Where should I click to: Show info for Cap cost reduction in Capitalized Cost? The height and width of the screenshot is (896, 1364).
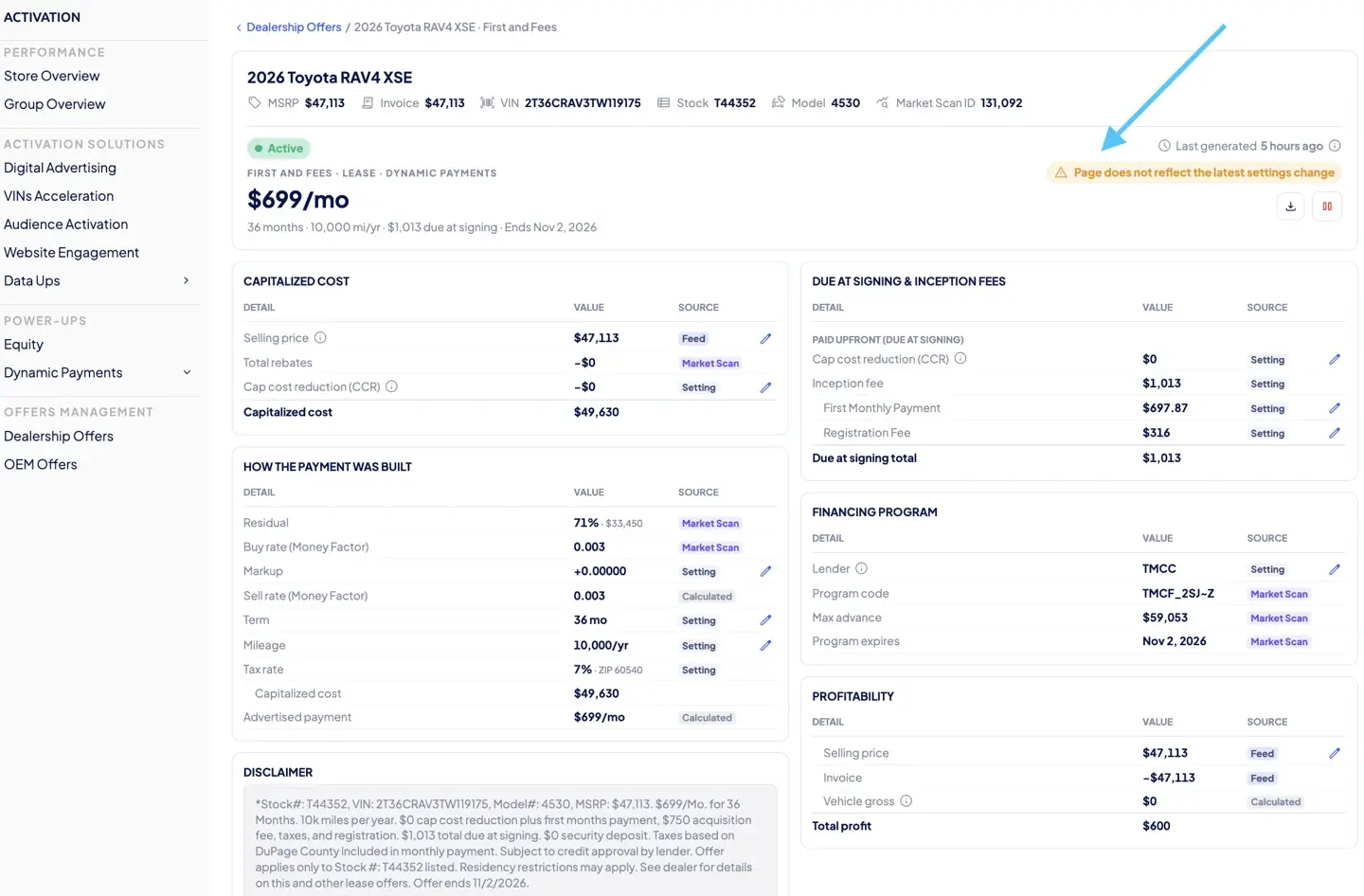click(x=391, y=386)
